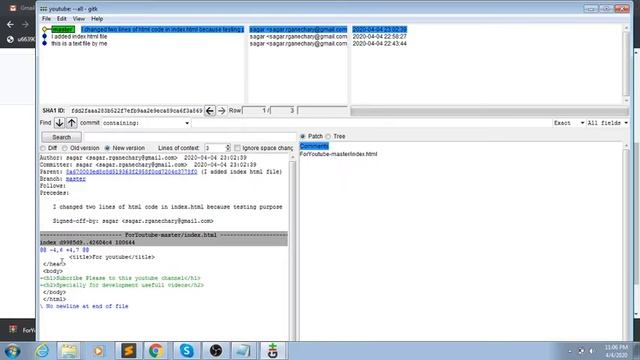Screen dimensions: 640x360
Task: Select commit 'I changed two lines of html code'
Action: click(x=162, y=29)
